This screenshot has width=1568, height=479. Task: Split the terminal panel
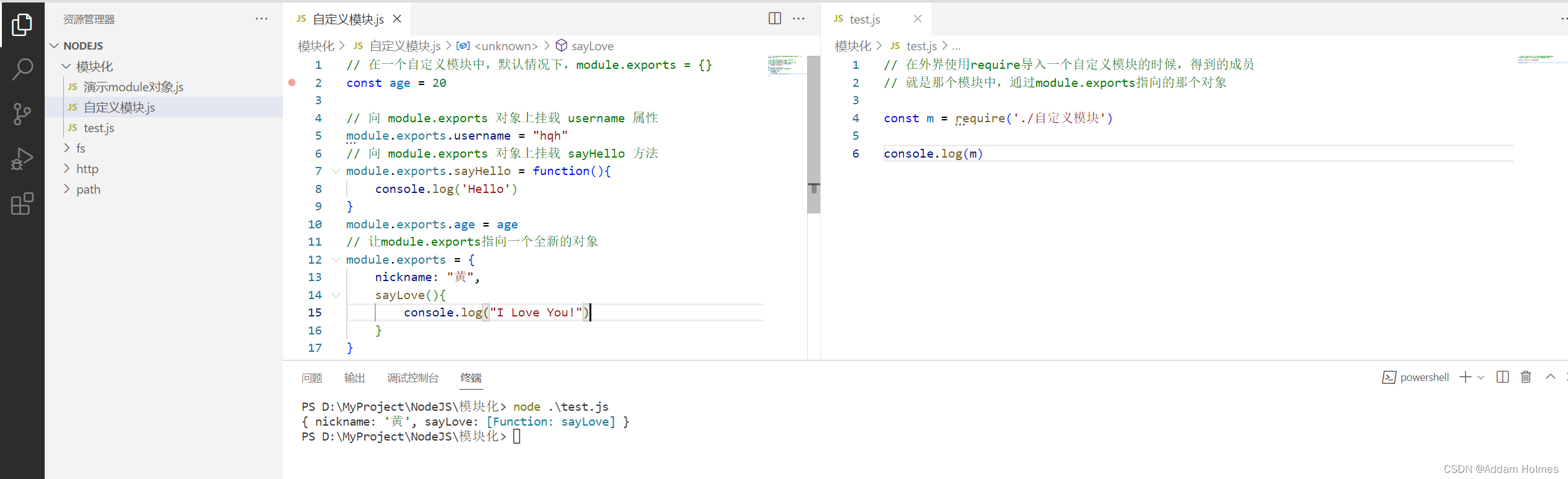pos(1502,377)
